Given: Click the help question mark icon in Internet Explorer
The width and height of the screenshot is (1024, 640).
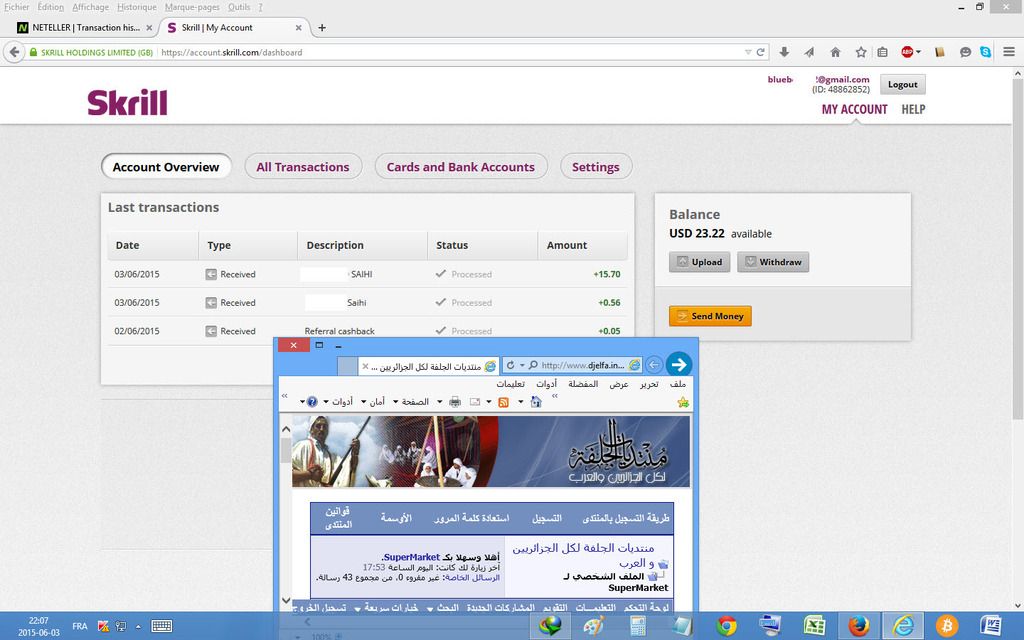Looking at the screenshot, I should (312, 402).
